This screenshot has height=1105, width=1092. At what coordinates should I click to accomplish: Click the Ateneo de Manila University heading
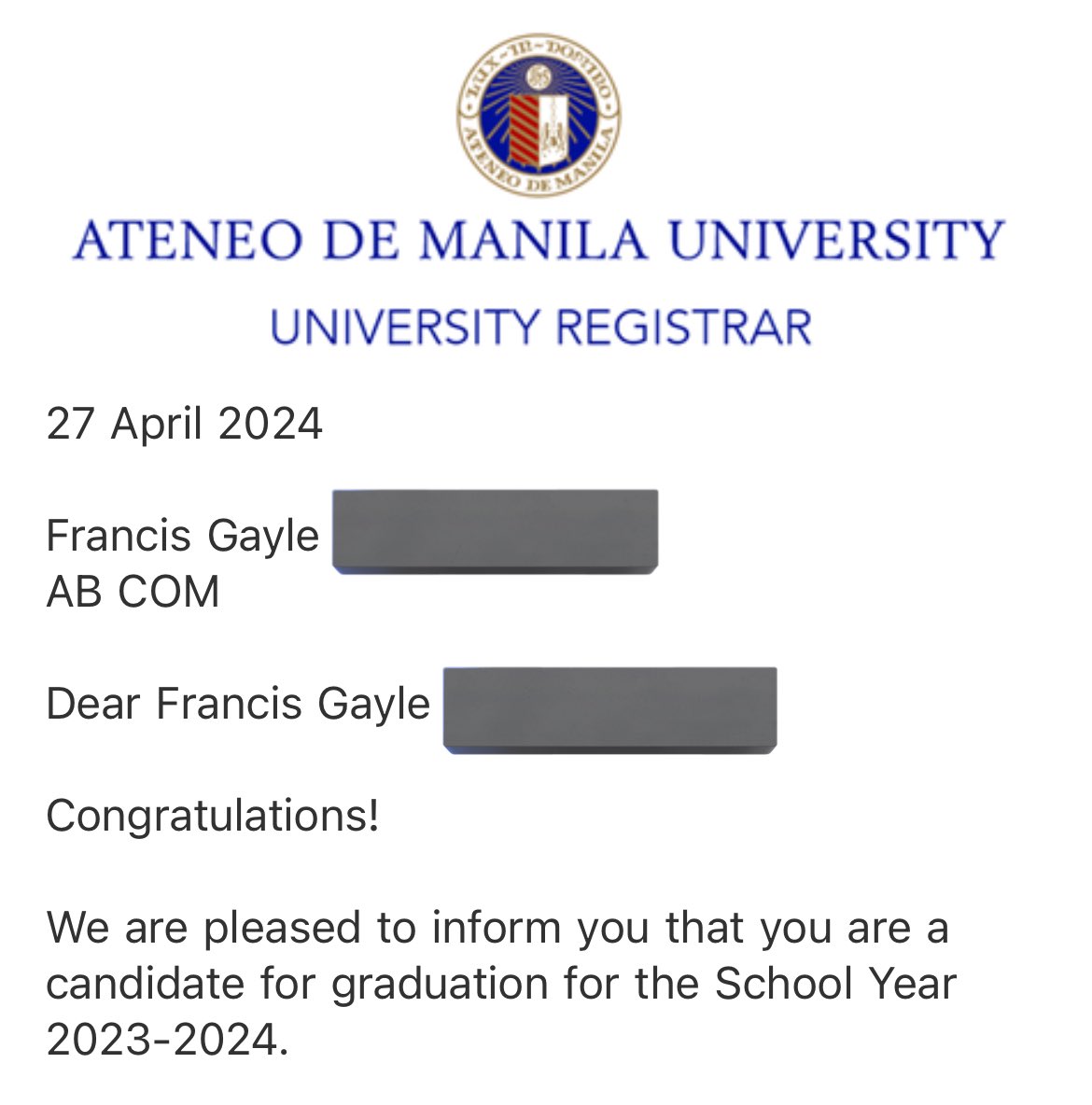539,240
